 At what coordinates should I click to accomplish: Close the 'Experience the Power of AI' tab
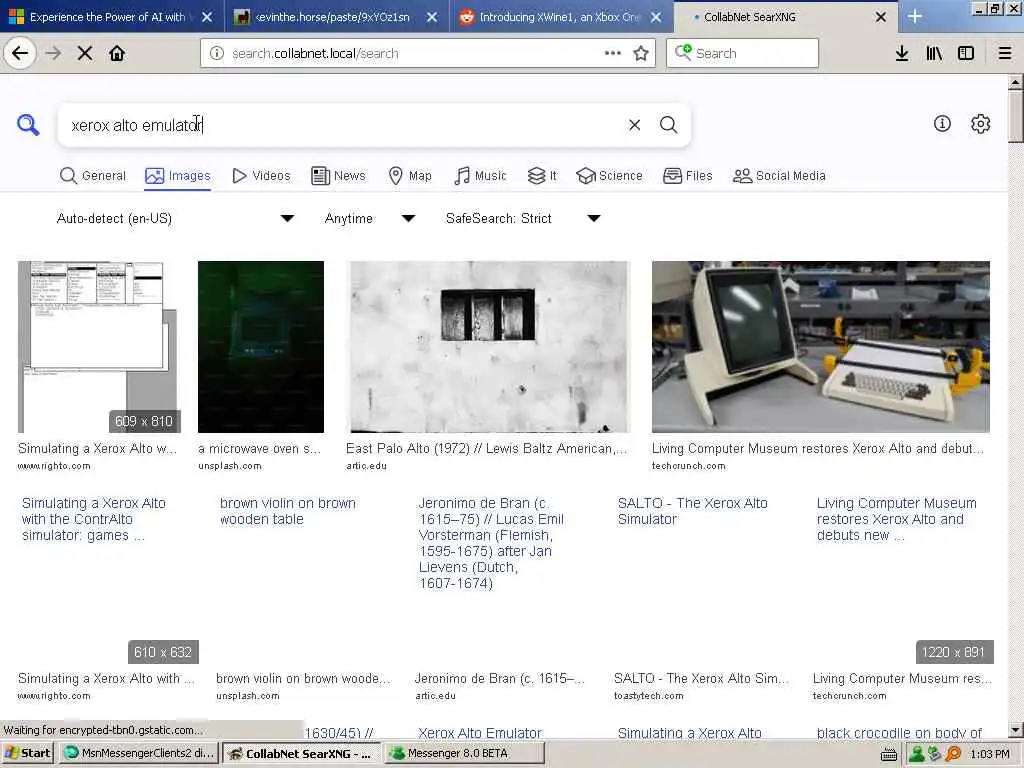coord(207,17)
